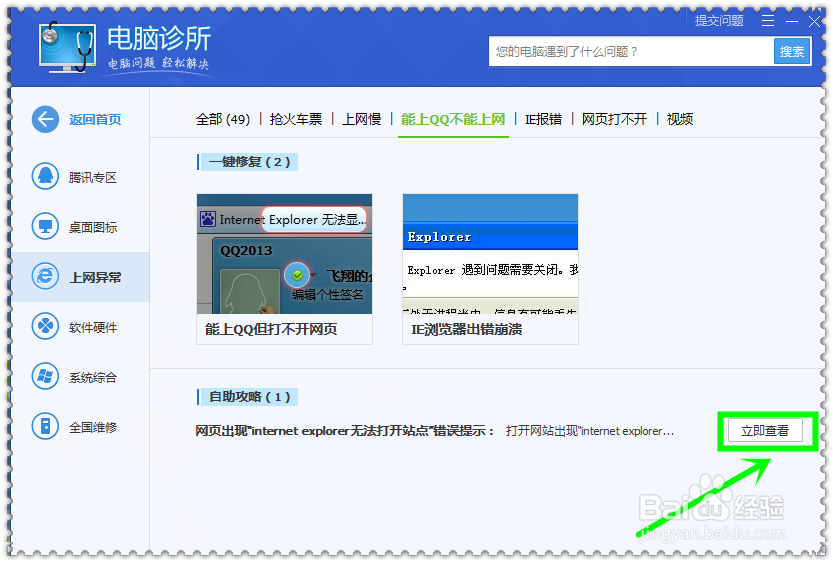The width and height of the screenshot is (833, 563).
Task: Switch to the 抢火车票 tab
Action: tap(296, 119)
